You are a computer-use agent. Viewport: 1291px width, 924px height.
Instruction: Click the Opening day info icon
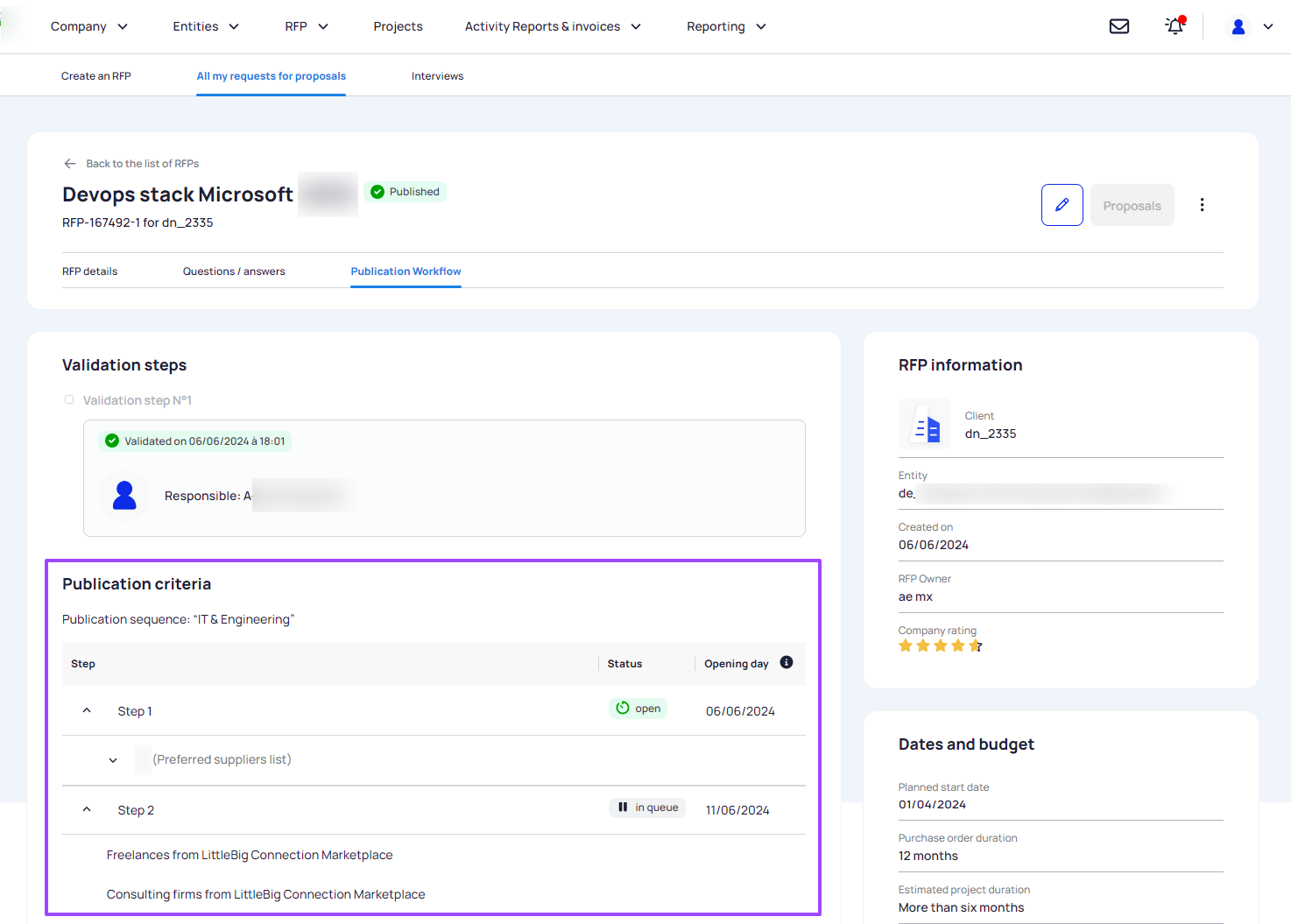pos(787,662)
